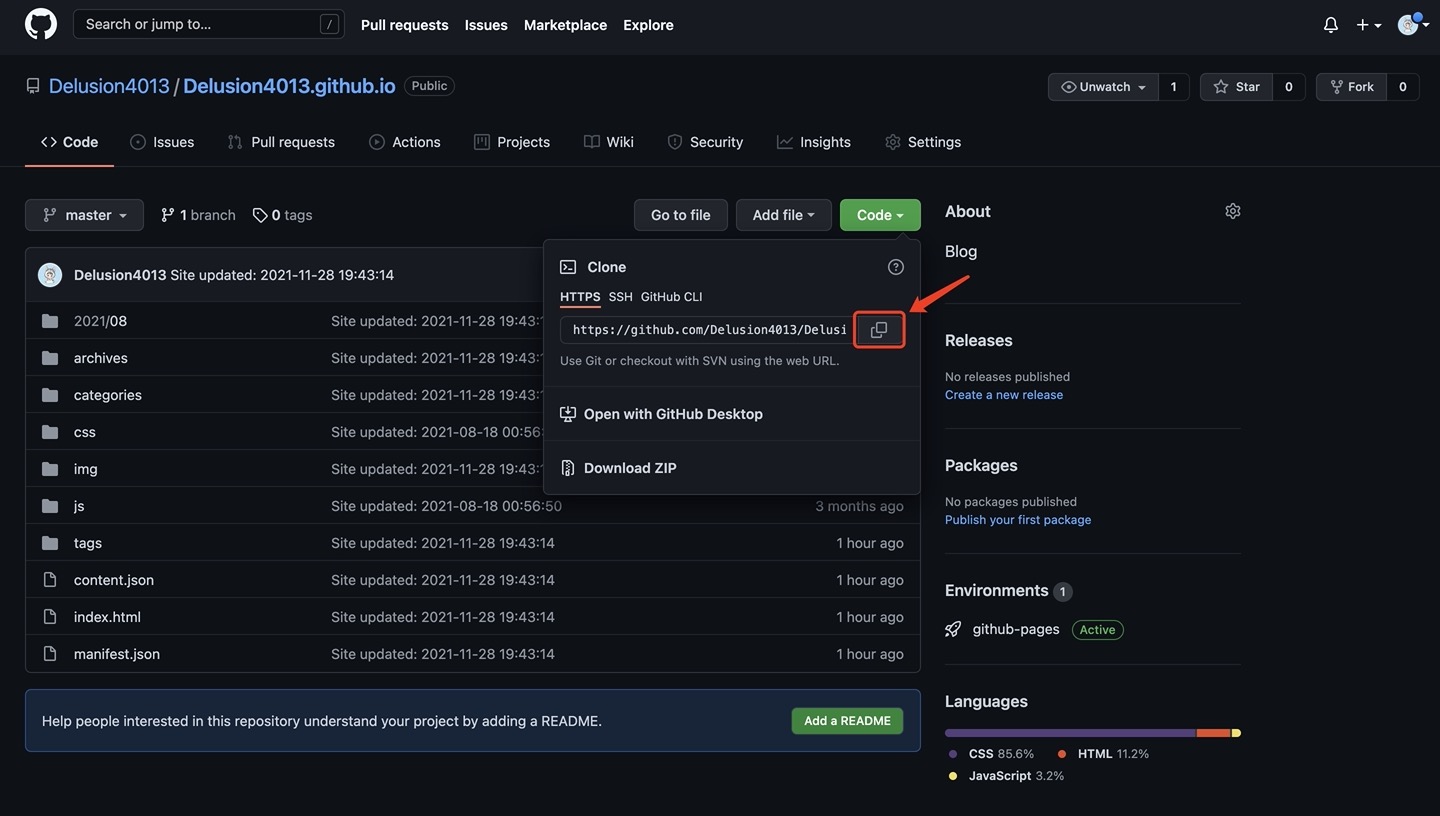1440x816 pixels.
Task: Click the manifest.json file icon
Action: 50,654
